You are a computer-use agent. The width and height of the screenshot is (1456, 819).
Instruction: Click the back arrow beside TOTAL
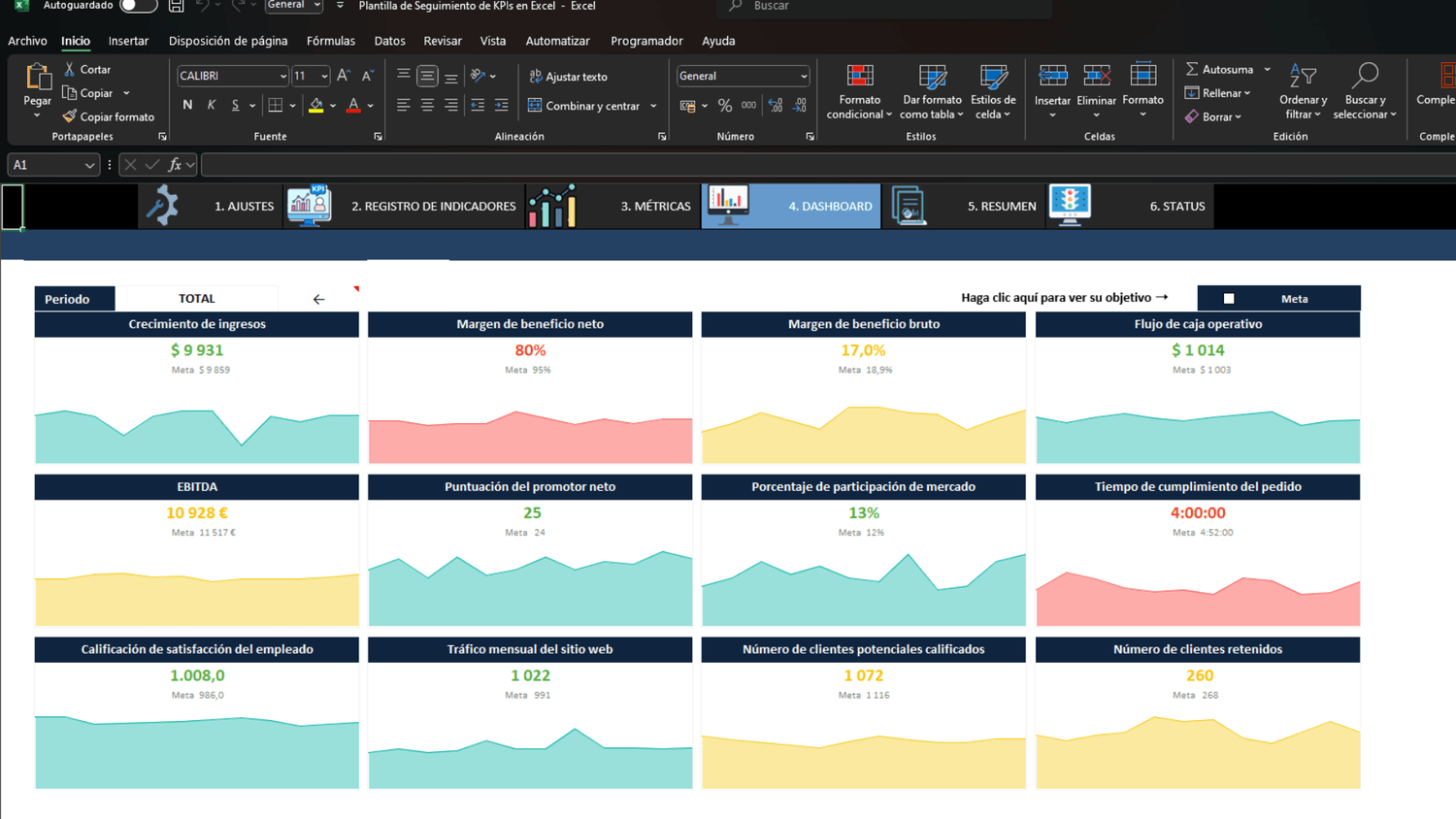coord(318,300)
